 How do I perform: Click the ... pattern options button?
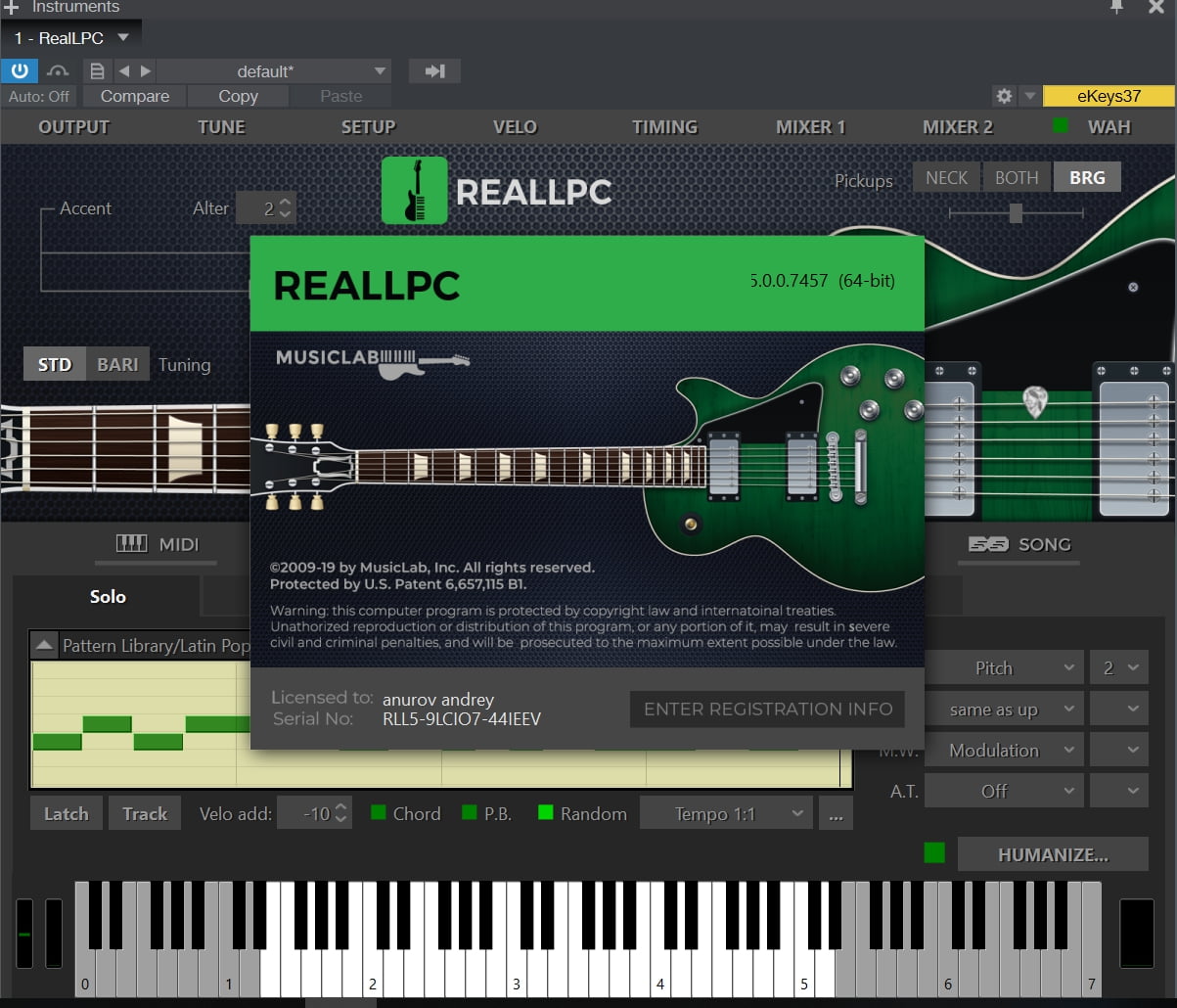tap(836, 812)
